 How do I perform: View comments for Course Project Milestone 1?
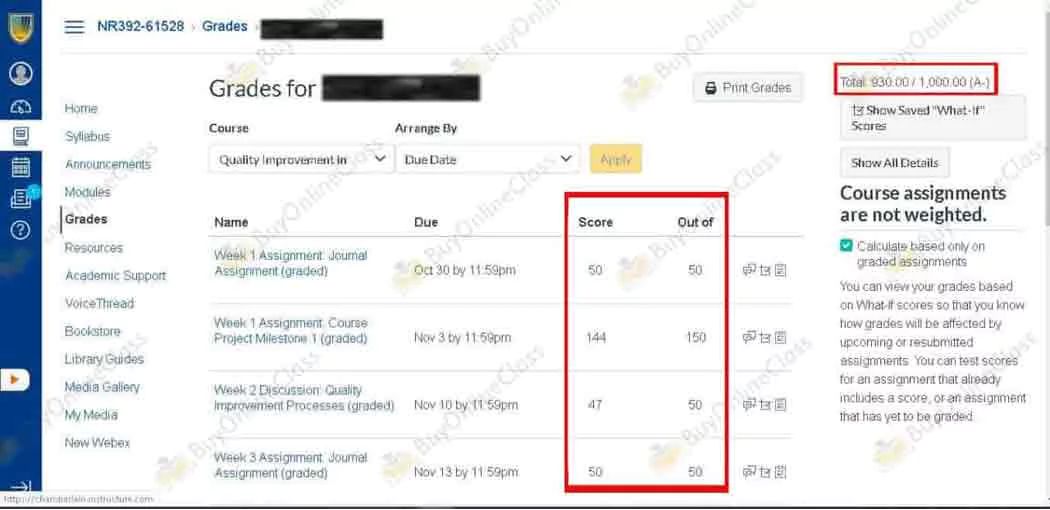pos(749,337)
